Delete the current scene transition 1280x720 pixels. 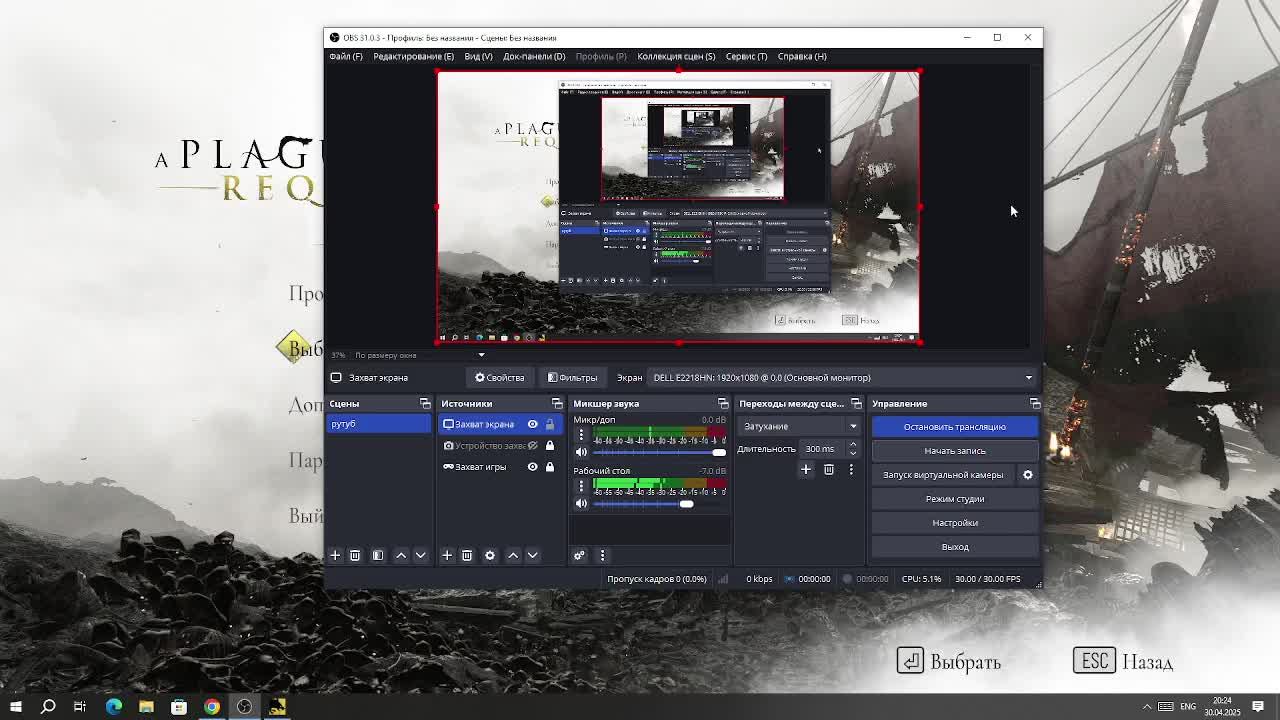[x=829, y=469]
